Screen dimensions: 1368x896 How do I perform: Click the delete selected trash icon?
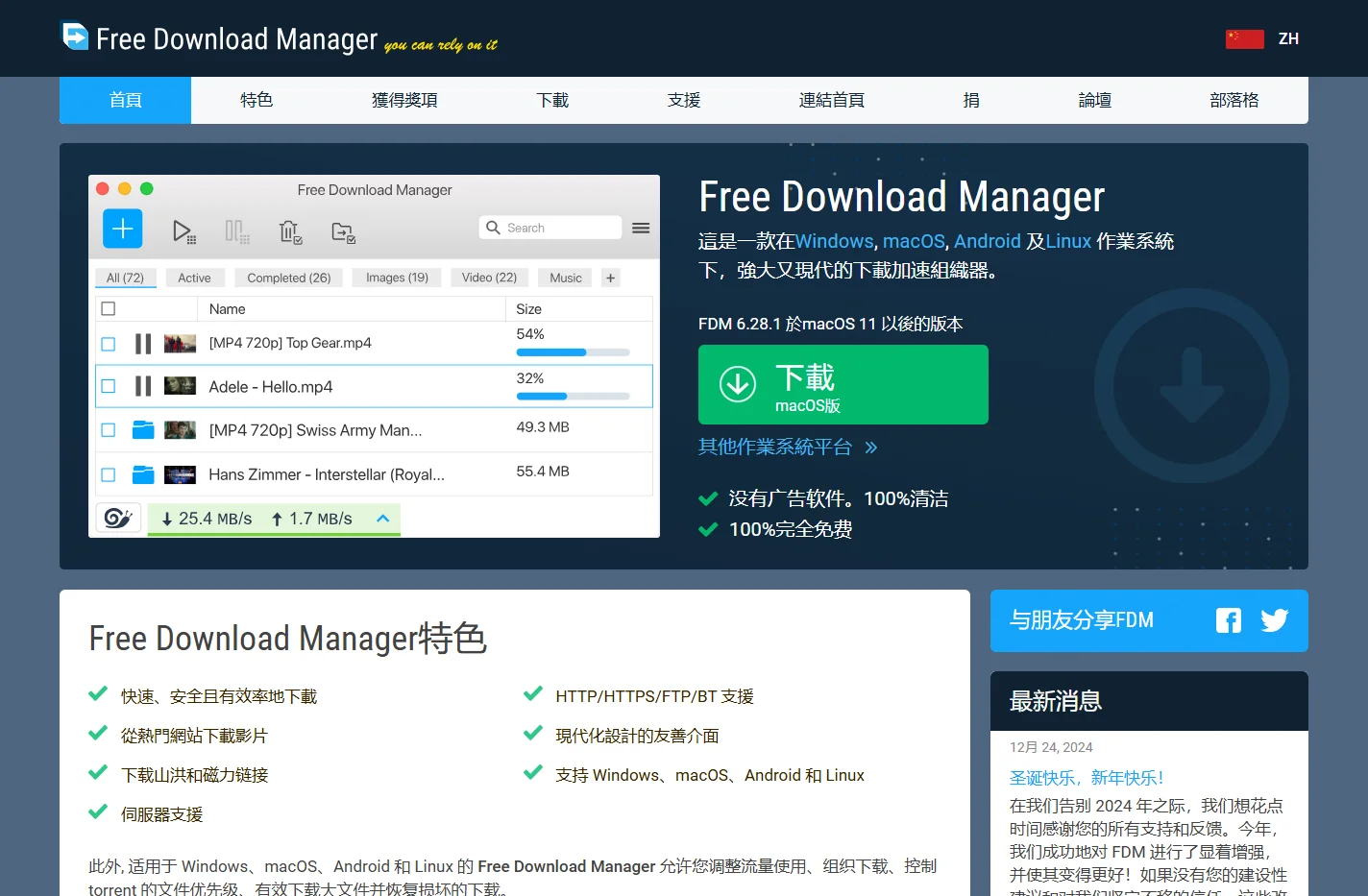click(290, 231)
